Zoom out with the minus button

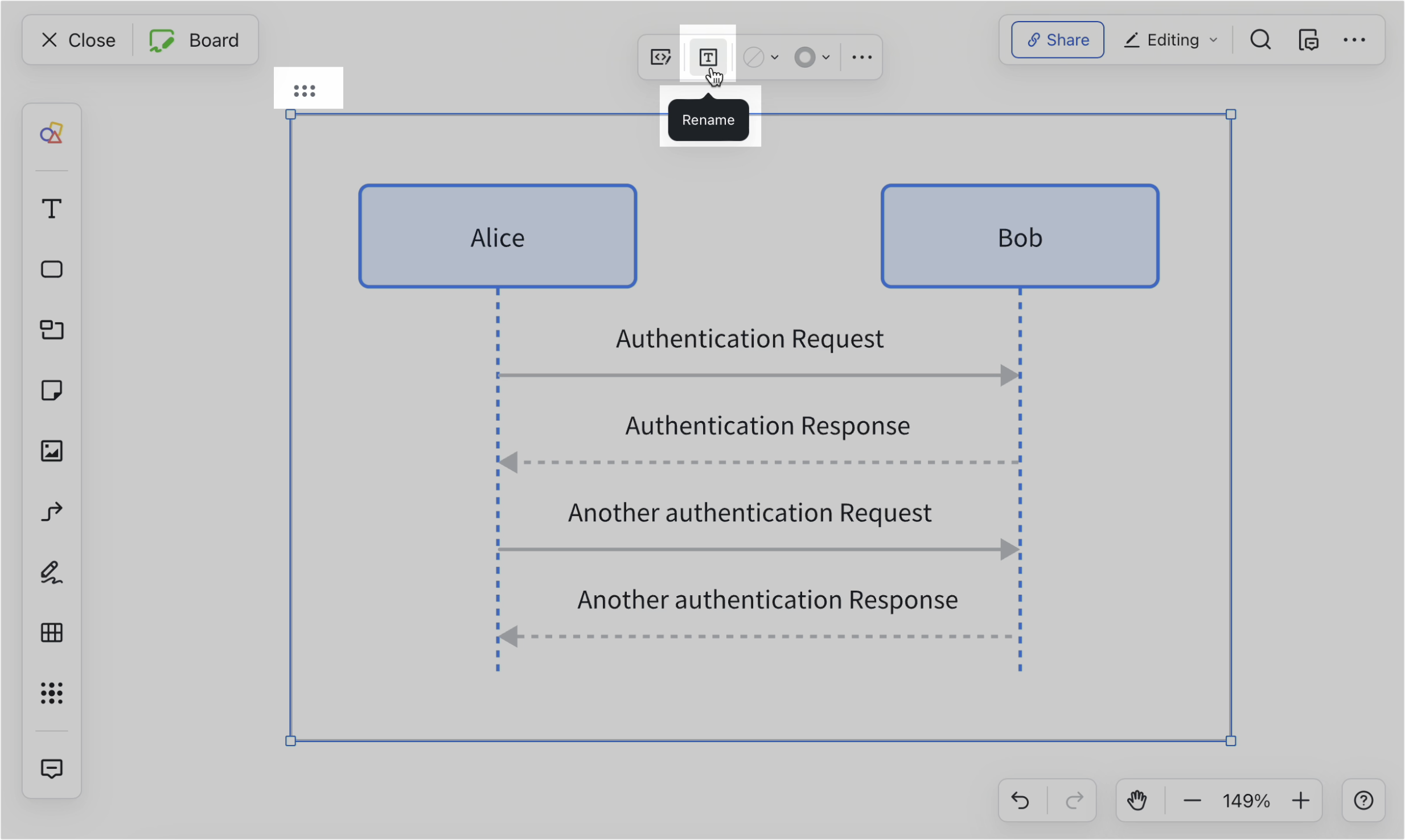point(1192,801)
